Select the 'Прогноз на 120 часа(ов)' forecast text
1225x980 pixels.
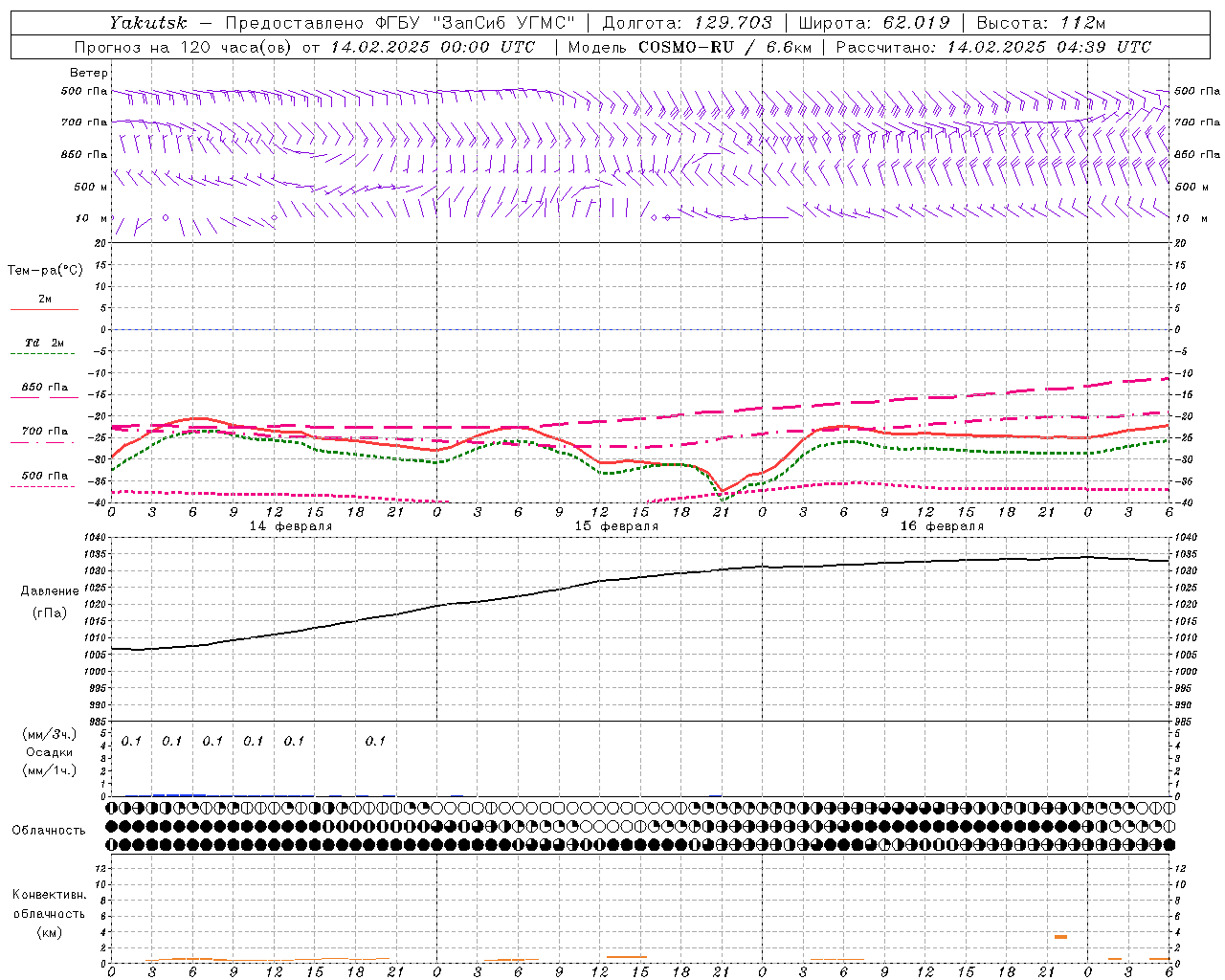(183, 47)
